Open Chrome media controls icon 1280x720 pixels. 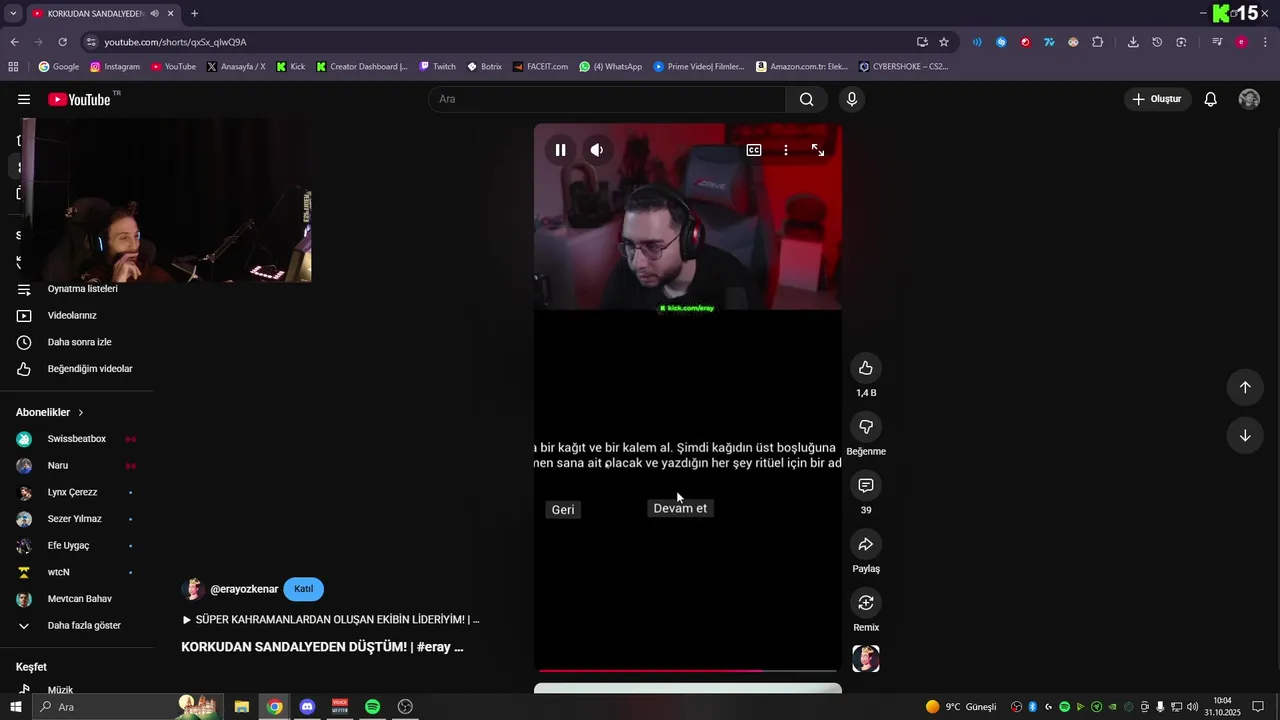(x=1217, y=42)
